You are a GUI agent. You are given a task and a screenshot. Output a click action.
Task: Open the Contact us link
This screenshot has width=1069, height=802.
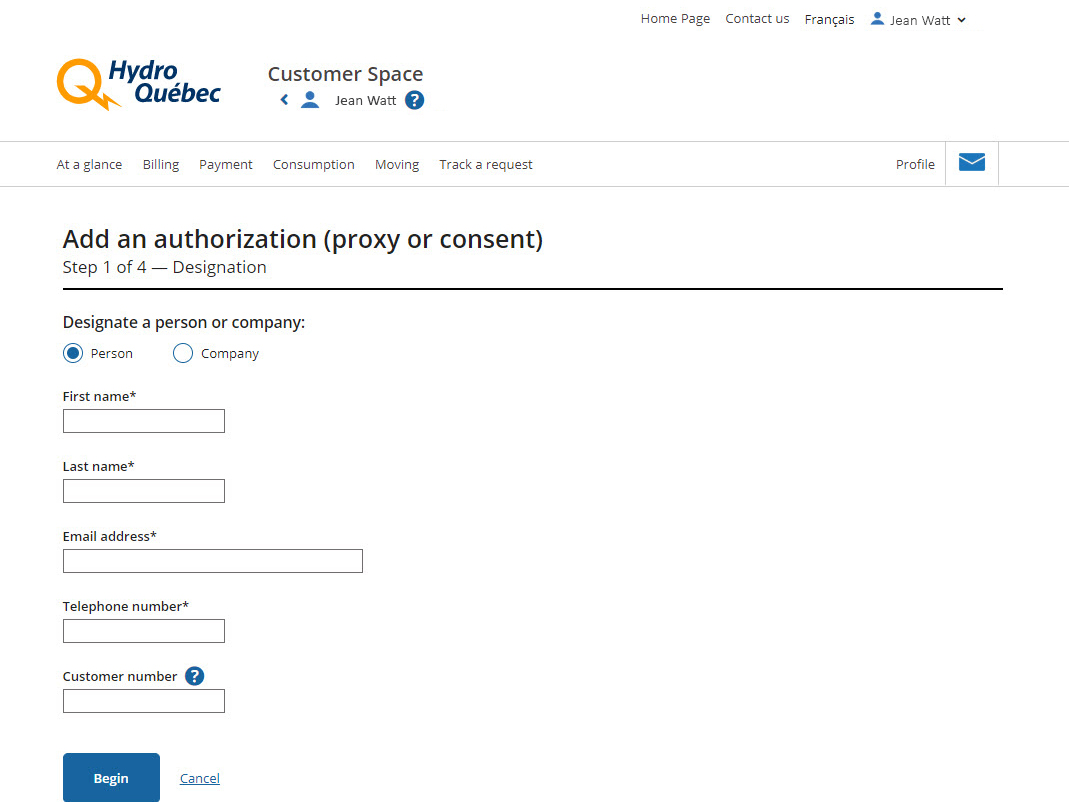click(757, 19)
